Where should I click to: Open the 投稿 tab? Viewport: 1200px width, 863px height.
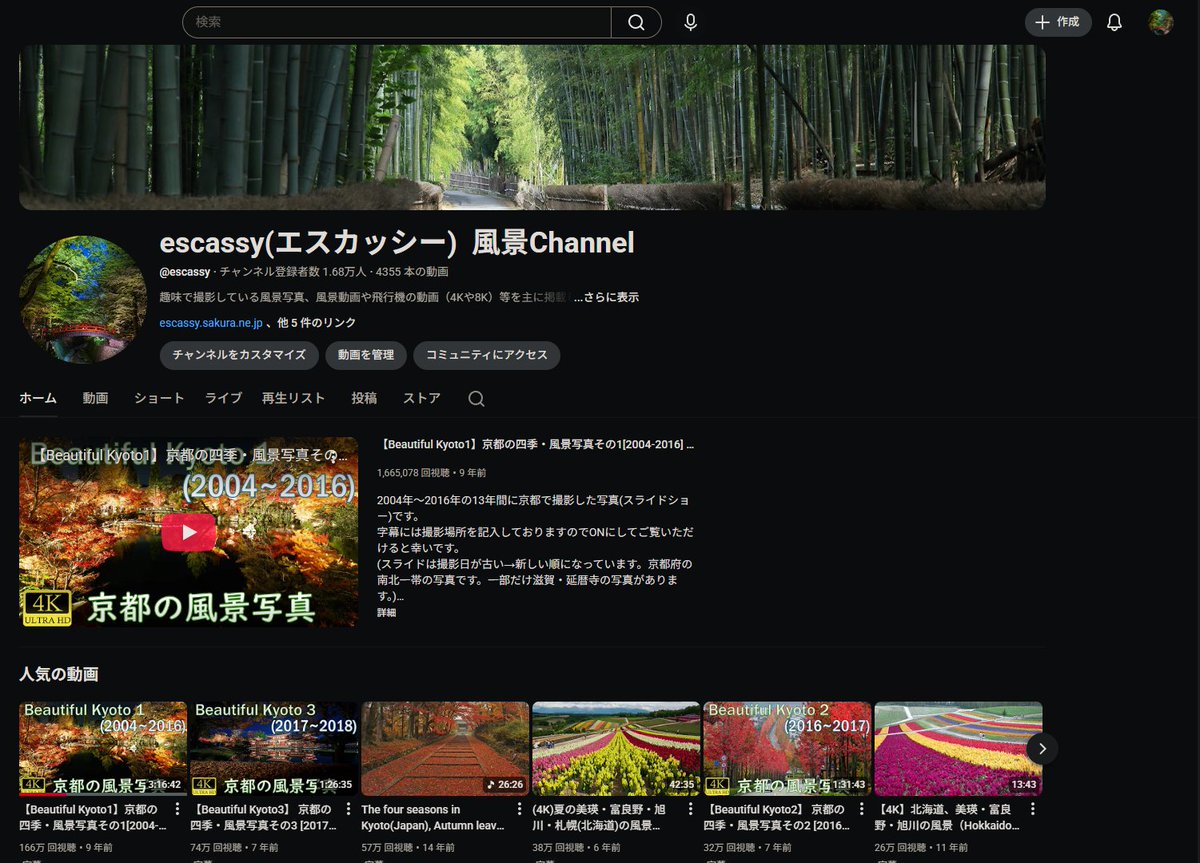point(364,398)
